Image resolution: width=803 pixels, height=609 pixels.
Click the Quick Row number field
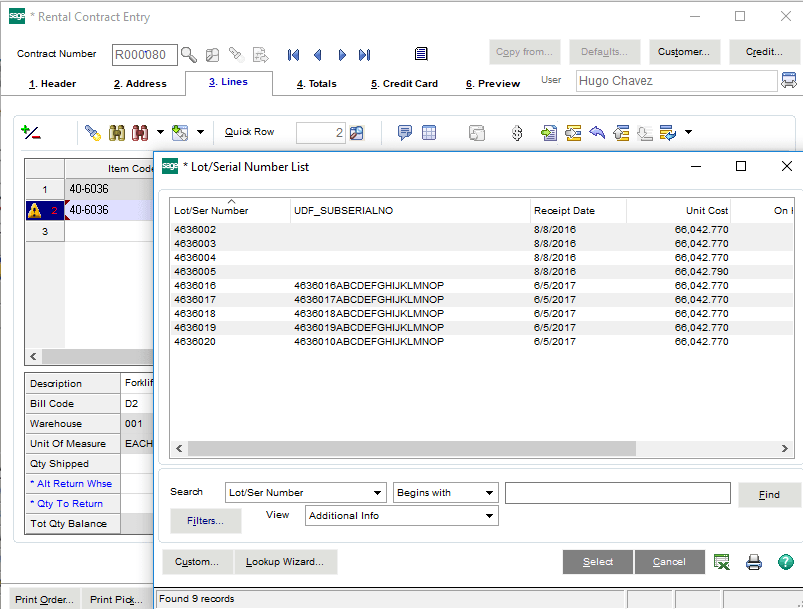coord(321,133)
